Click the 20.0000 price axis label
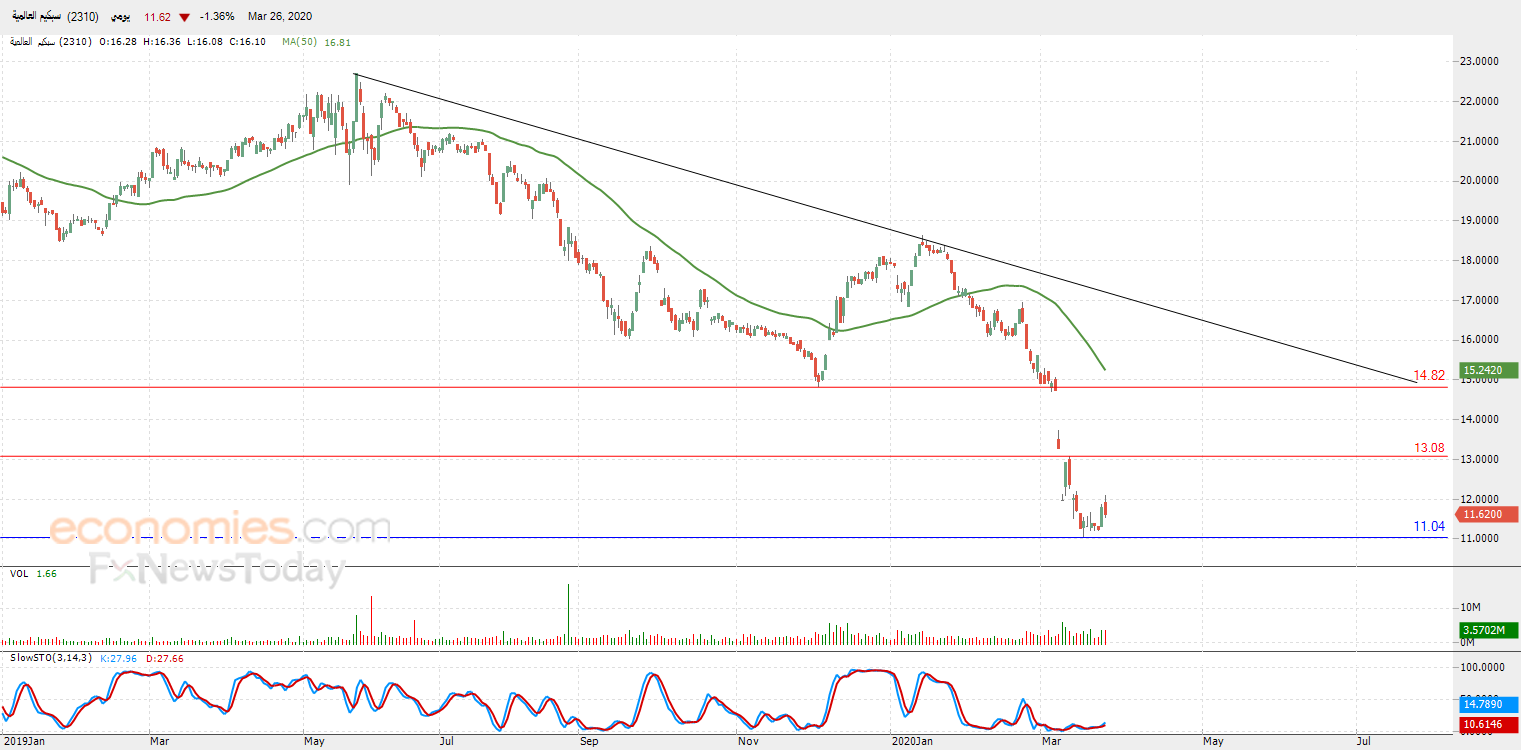 click(1480, 181)
